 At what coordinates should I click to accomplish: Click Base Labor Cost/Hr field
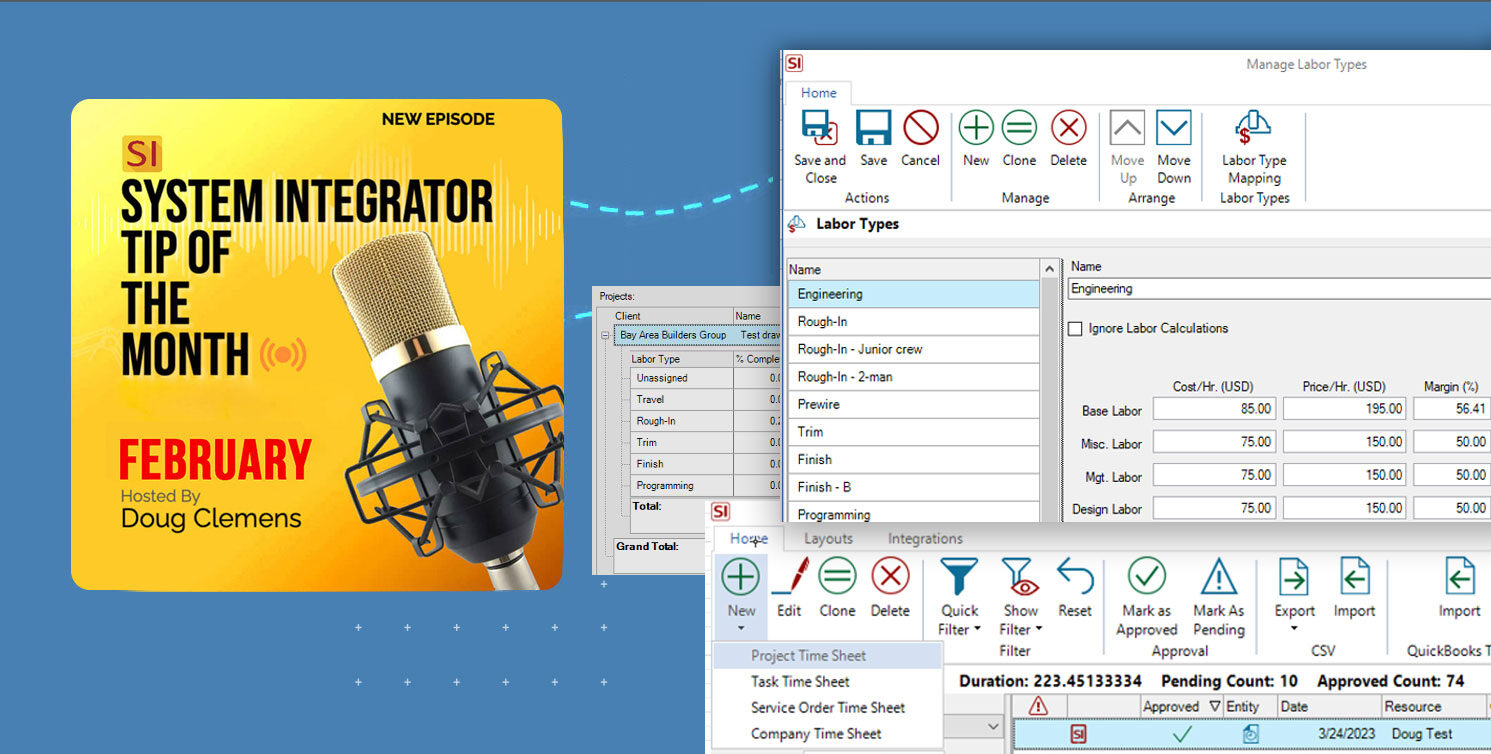pyautogui.click(x=1214, y=408)
